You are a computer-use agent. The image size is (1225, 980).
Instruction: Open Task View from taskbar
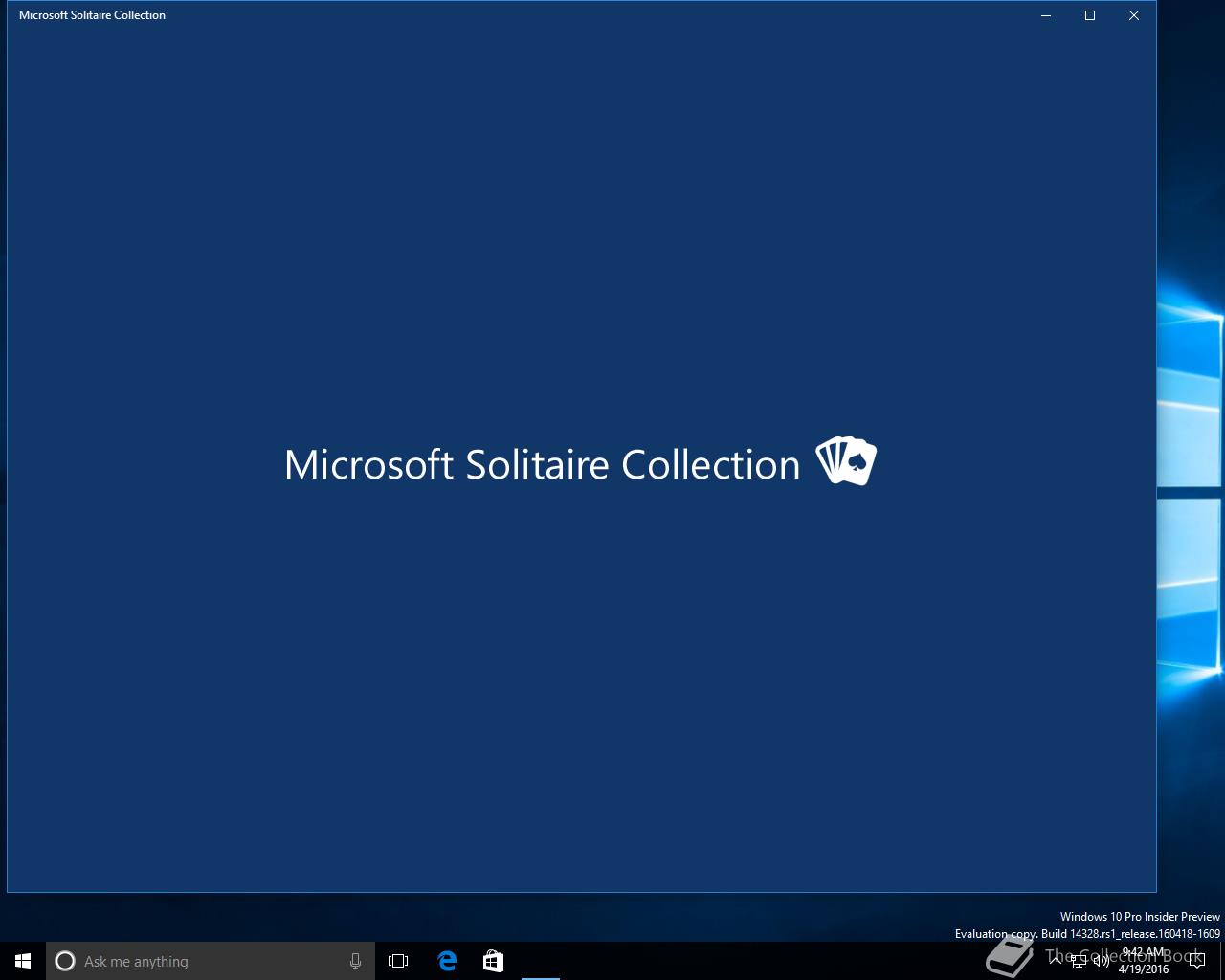[398, 961]
